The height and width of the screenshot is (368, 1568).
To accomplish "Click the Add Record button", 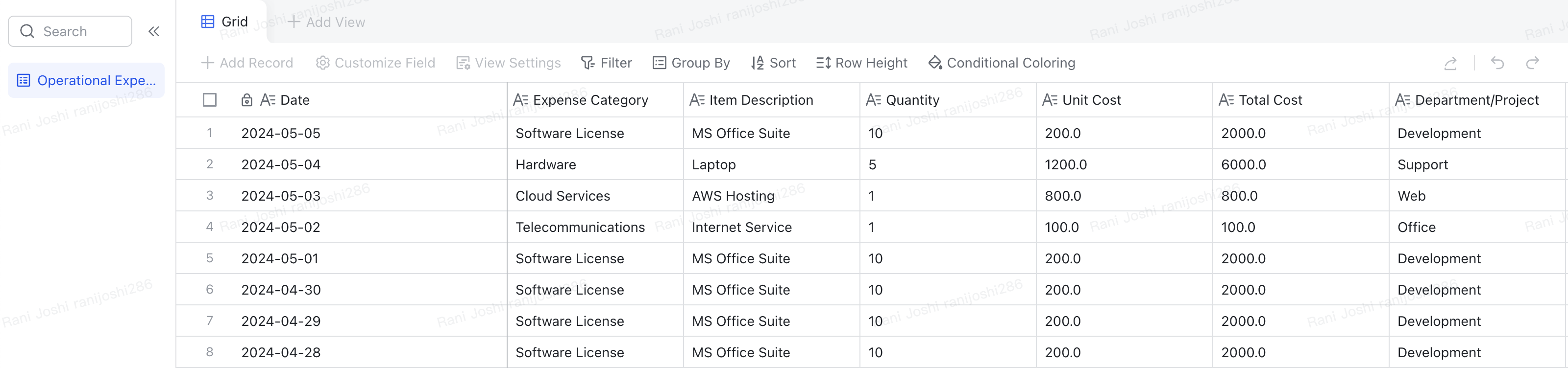I will coord(247,63).
